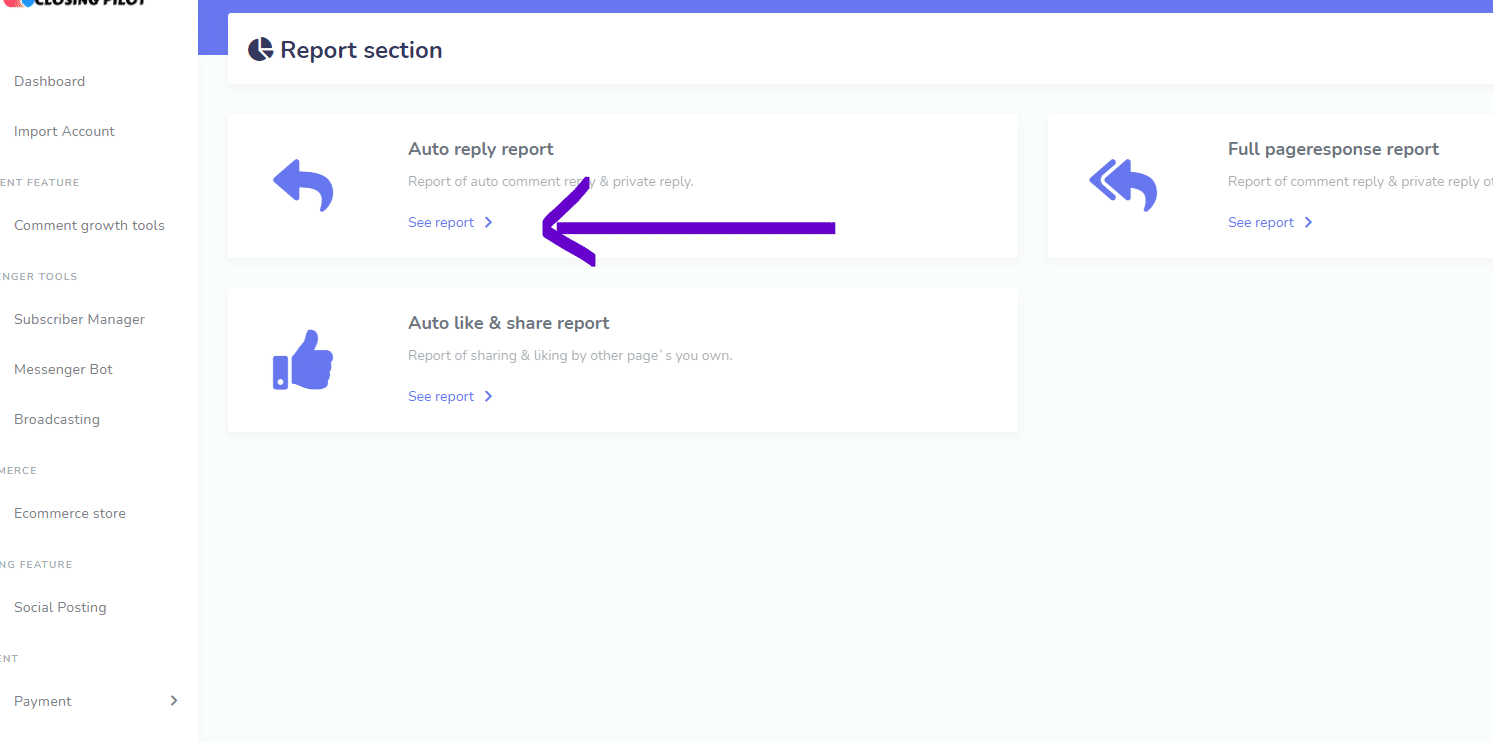The image size is (1493, 742).
Task: Expand the Payment menu arrow
Action: click(x=174, y=701)
